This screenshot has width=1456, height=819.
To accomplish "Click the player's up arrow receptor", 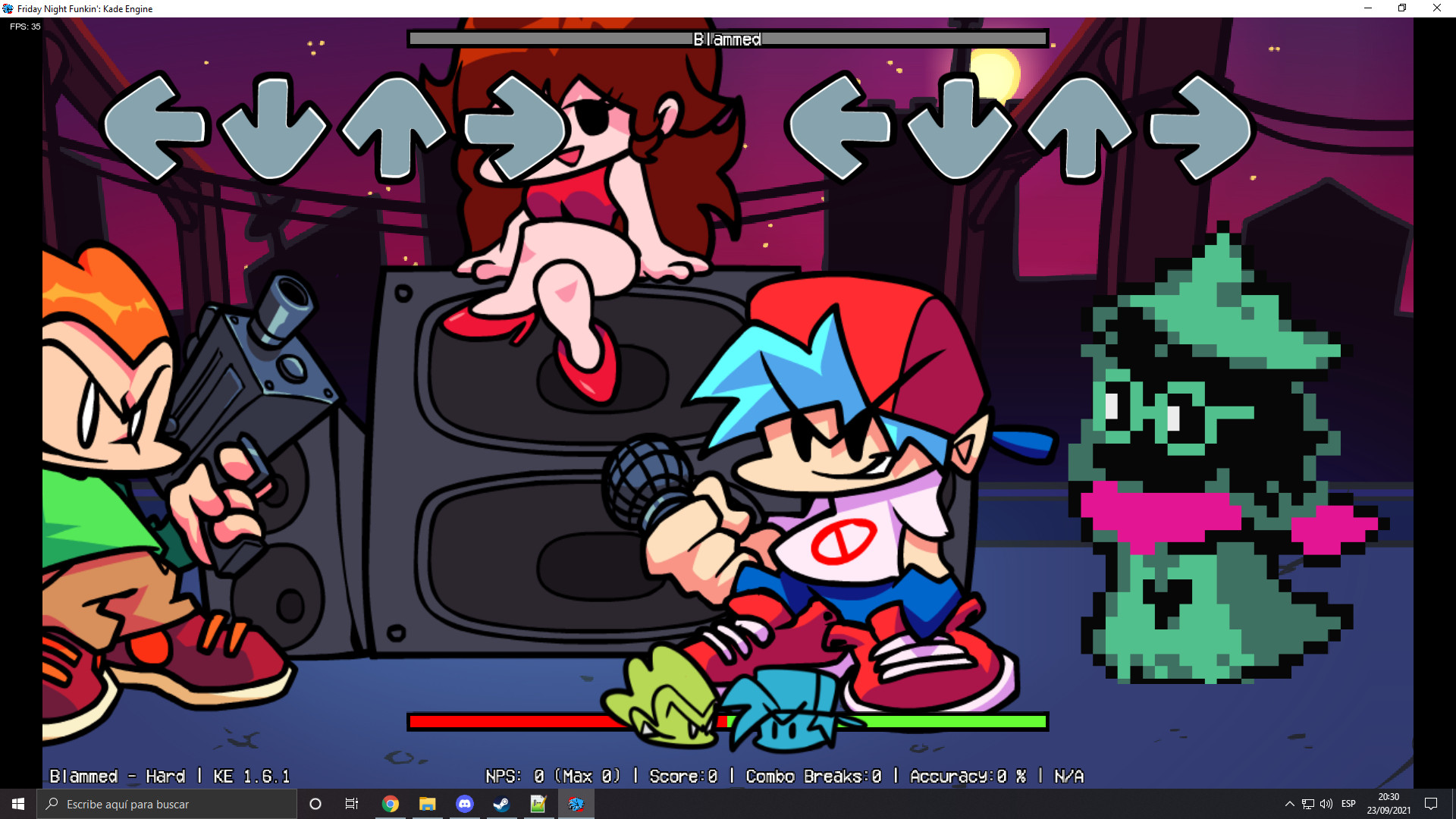I will pos(1080,127).
